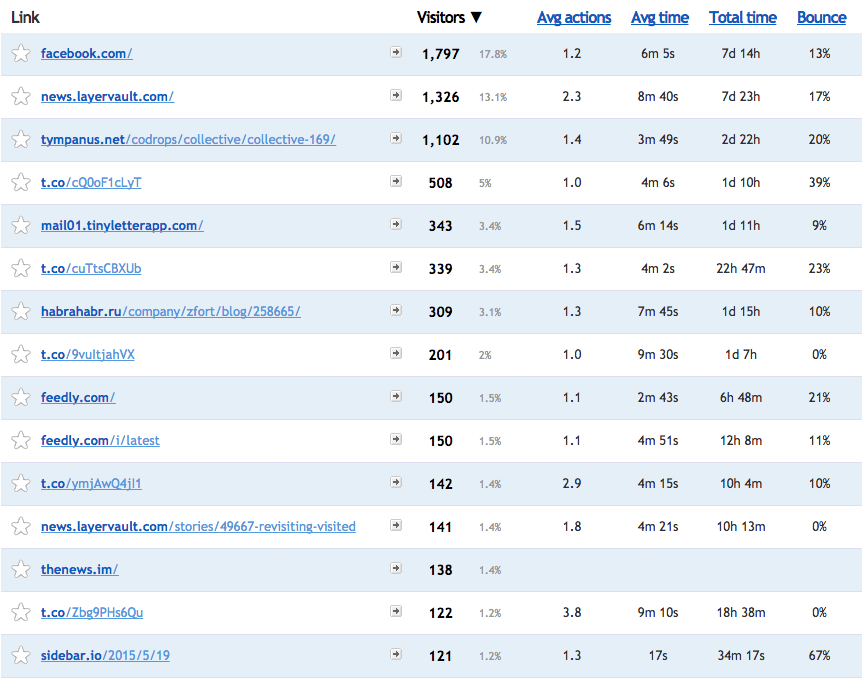Image resolution: width=862 pixels, height=682 pixels.
Task: Open arrow icon for thenews.im/ row
Action: pos(396,568)
